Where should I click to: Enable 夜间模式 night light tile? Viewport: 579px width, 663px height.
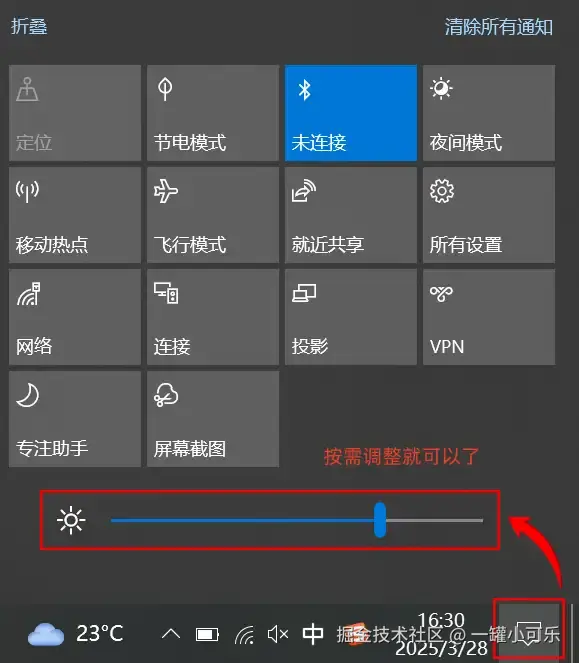click(489, 113)
